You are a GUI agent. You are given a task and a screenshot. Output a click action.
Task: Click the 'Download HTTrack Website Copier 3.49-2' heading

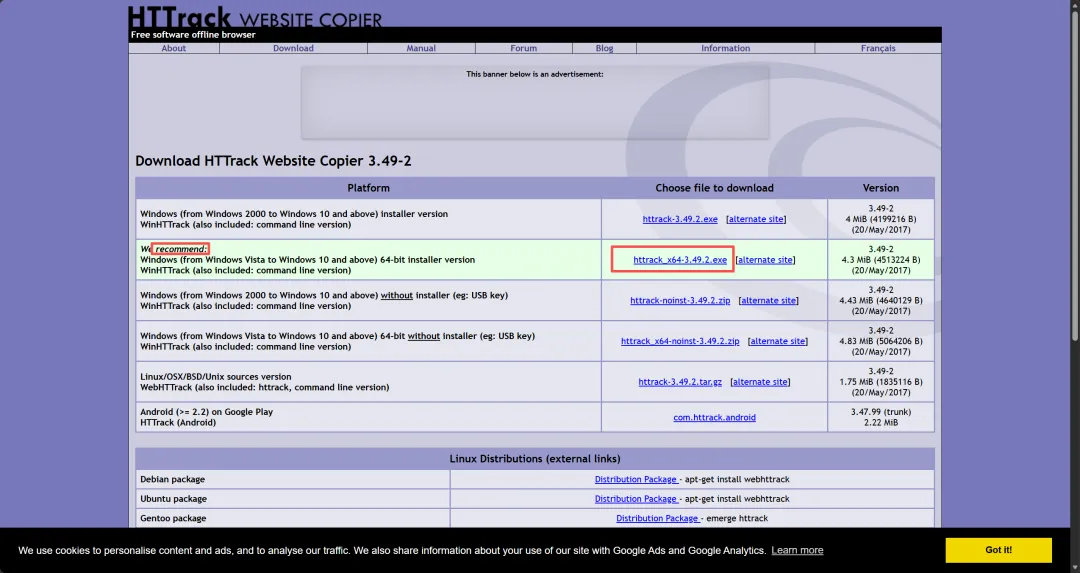[273, 160]
